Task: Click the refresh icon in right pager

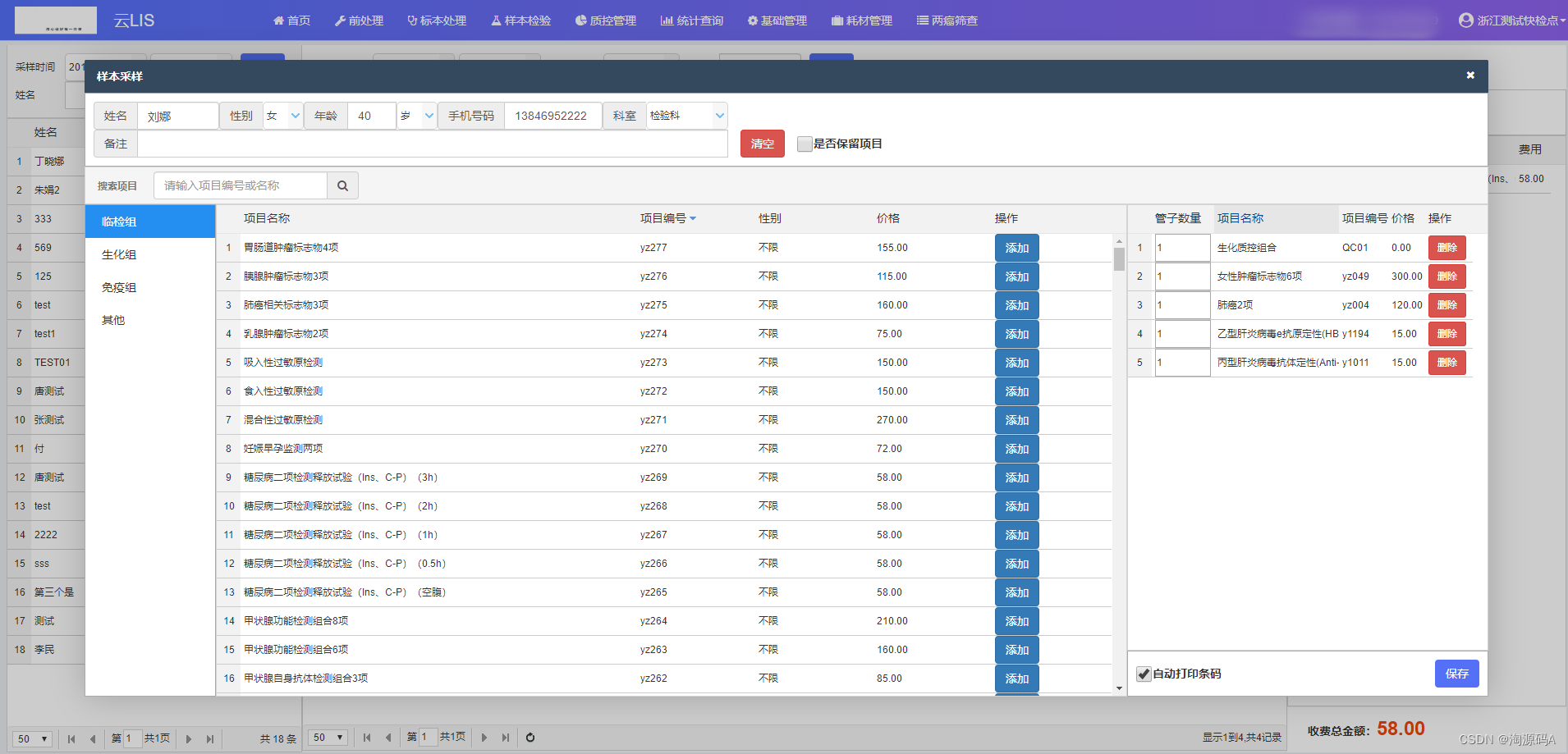Action: (x=530, y=738)
